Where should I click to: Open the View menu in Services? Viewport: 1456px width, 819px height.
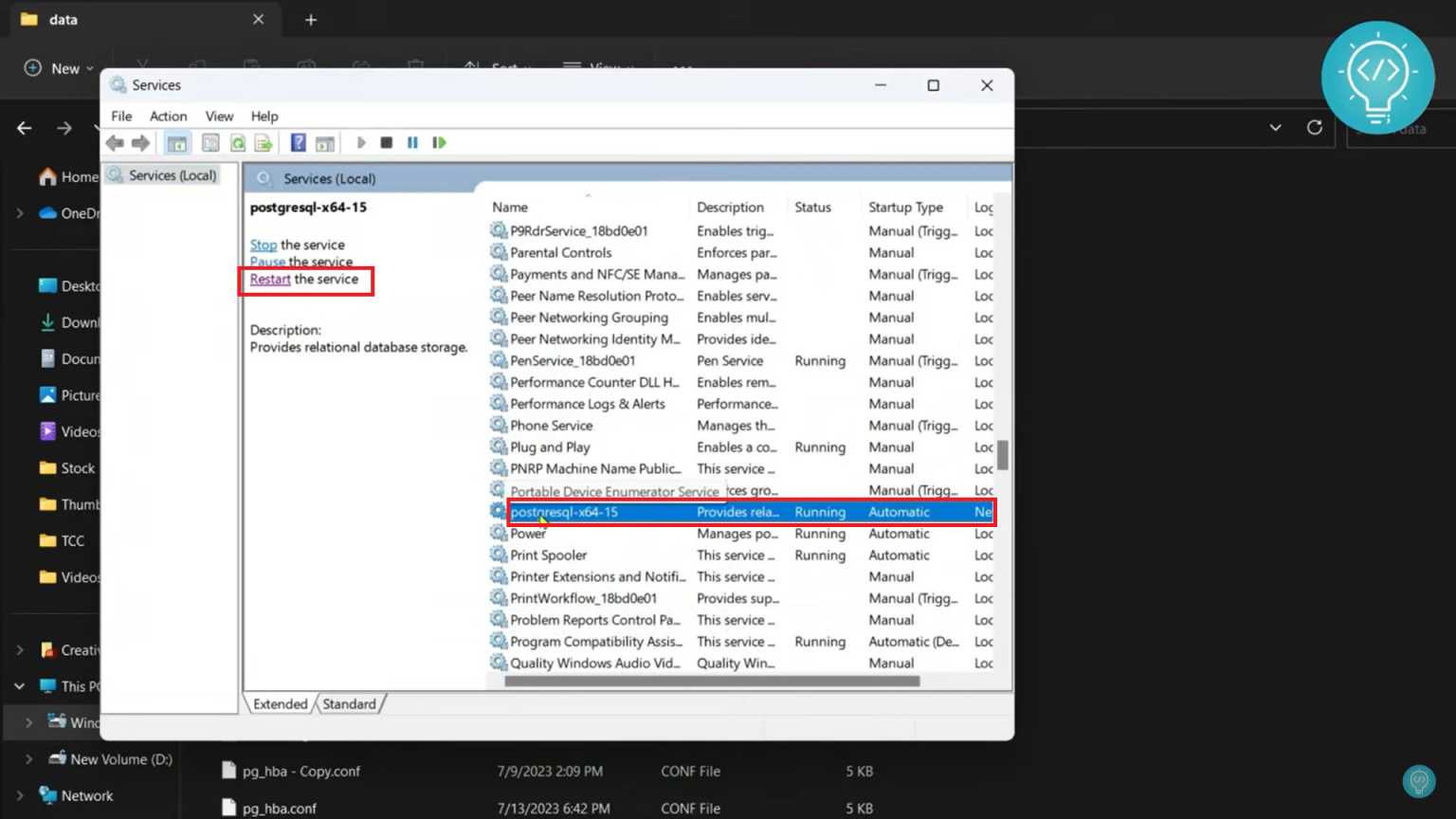coord(219,116)
